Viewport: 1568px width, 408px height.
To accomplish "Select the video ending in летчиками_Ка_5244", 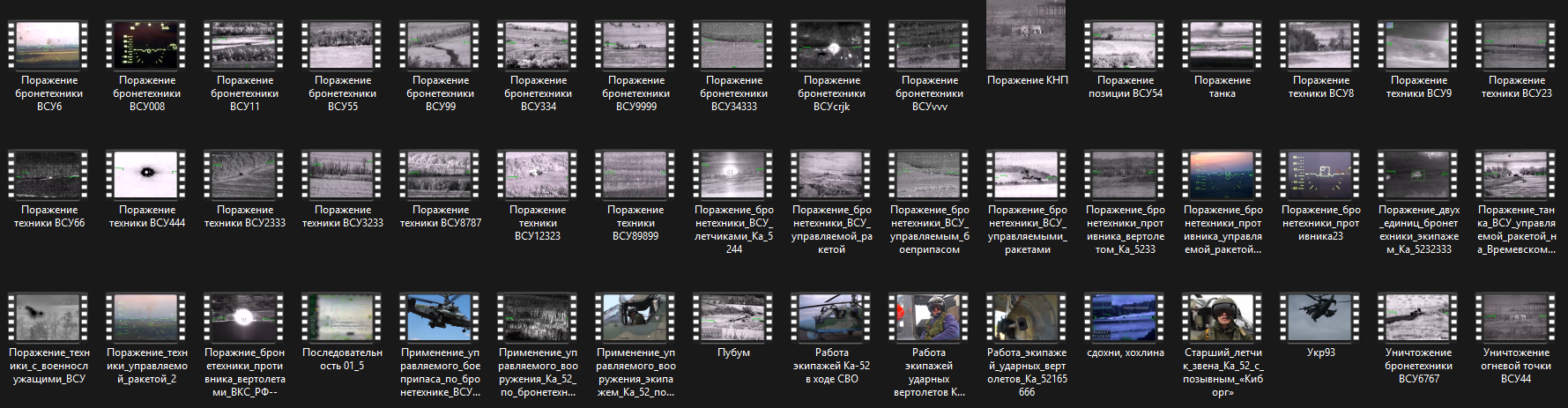I will coord(734,174).
